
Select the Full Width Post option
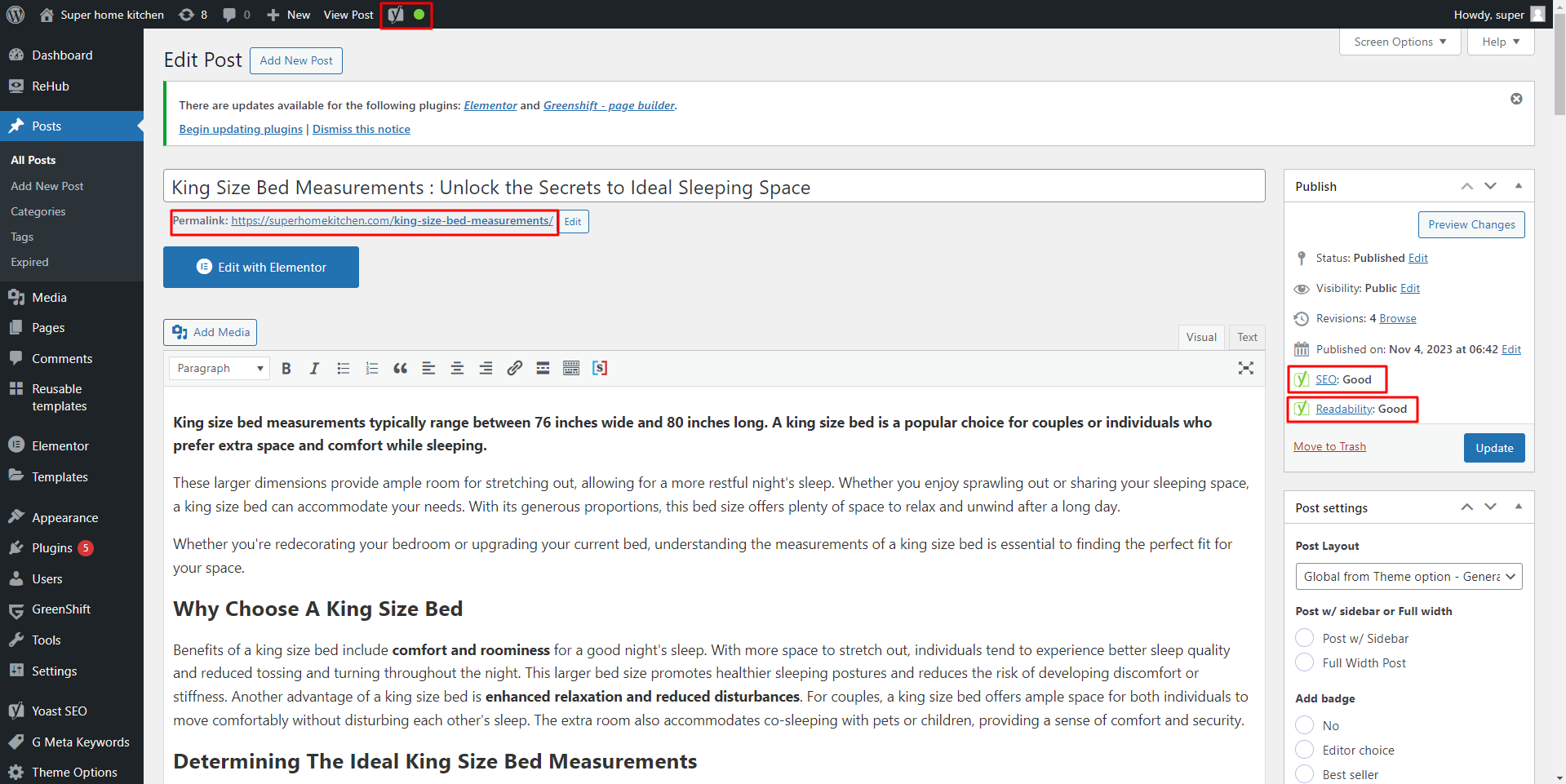[1303, 662]
